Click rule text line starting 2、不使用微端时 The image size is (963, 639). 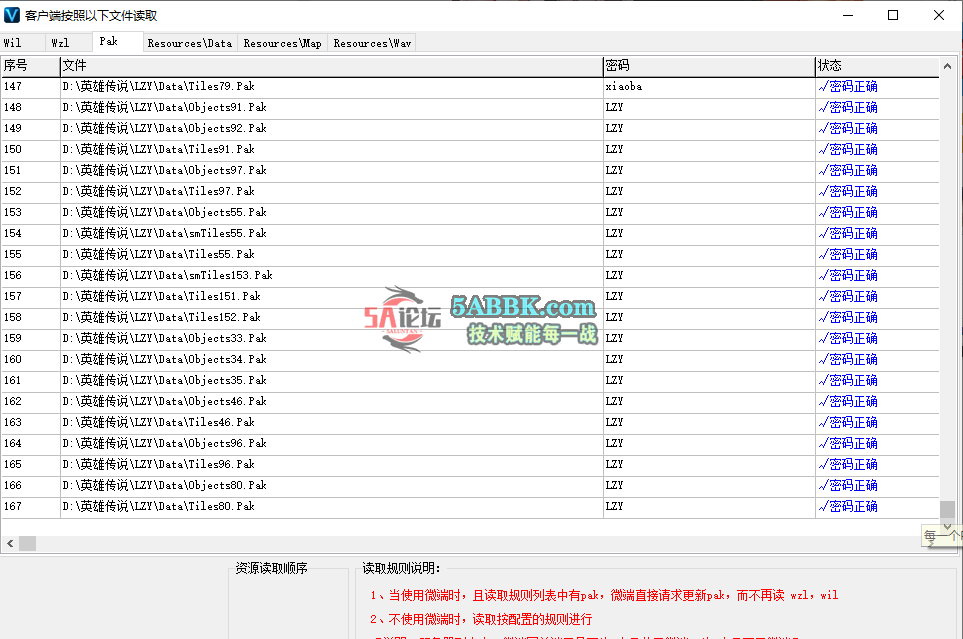[481, 619]
